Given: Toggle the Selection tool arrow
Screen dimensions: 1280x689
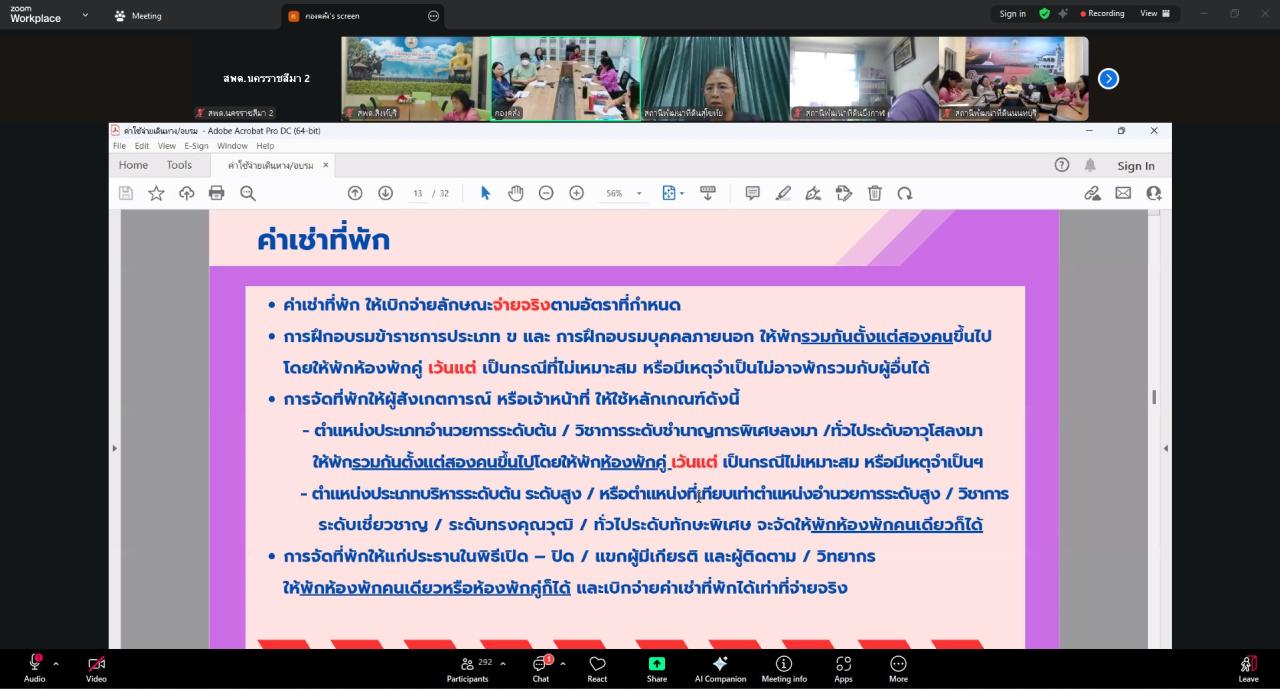Looking at the screenshot, I should (x=486, y=192).
